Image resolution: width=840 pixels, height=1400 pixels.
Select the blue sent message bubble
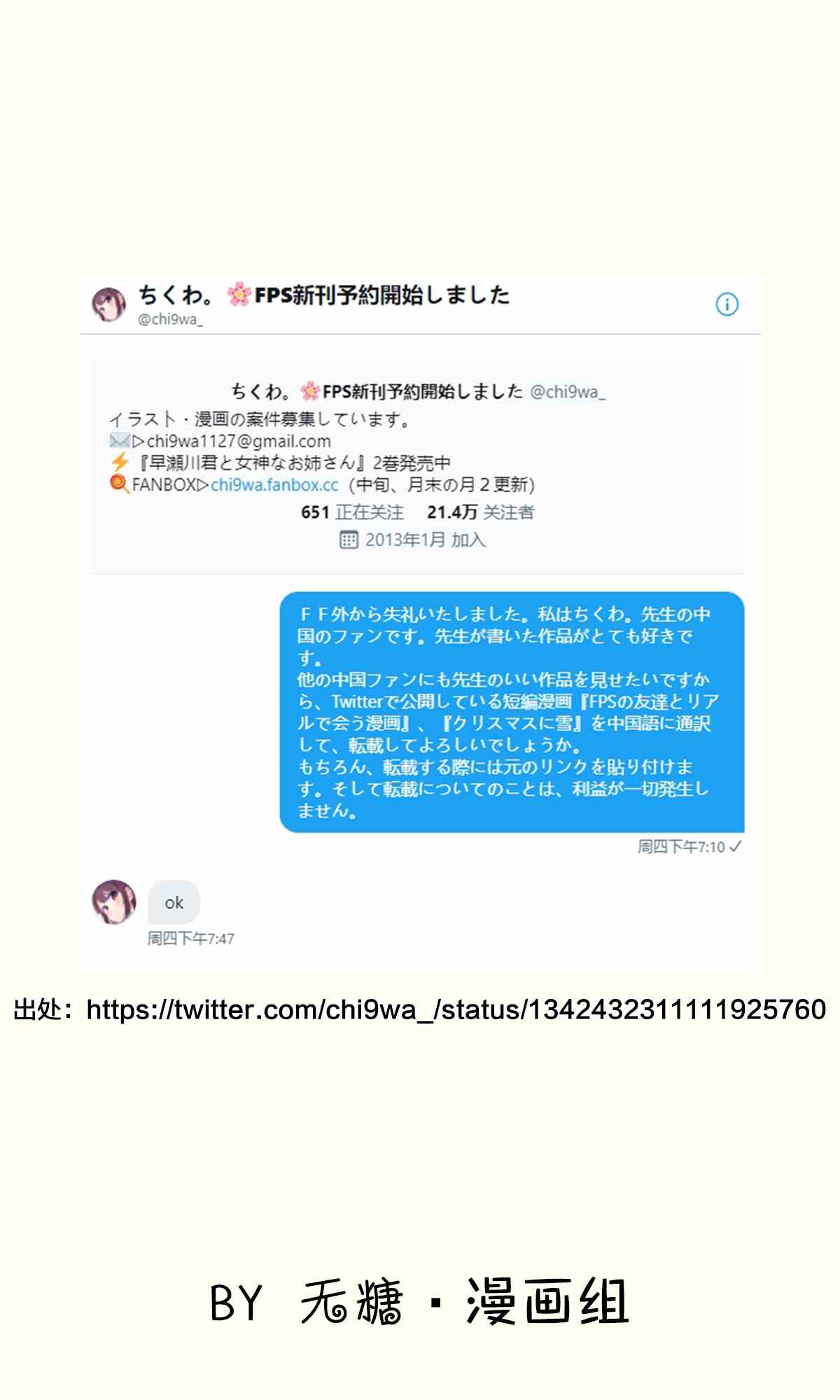512,712
